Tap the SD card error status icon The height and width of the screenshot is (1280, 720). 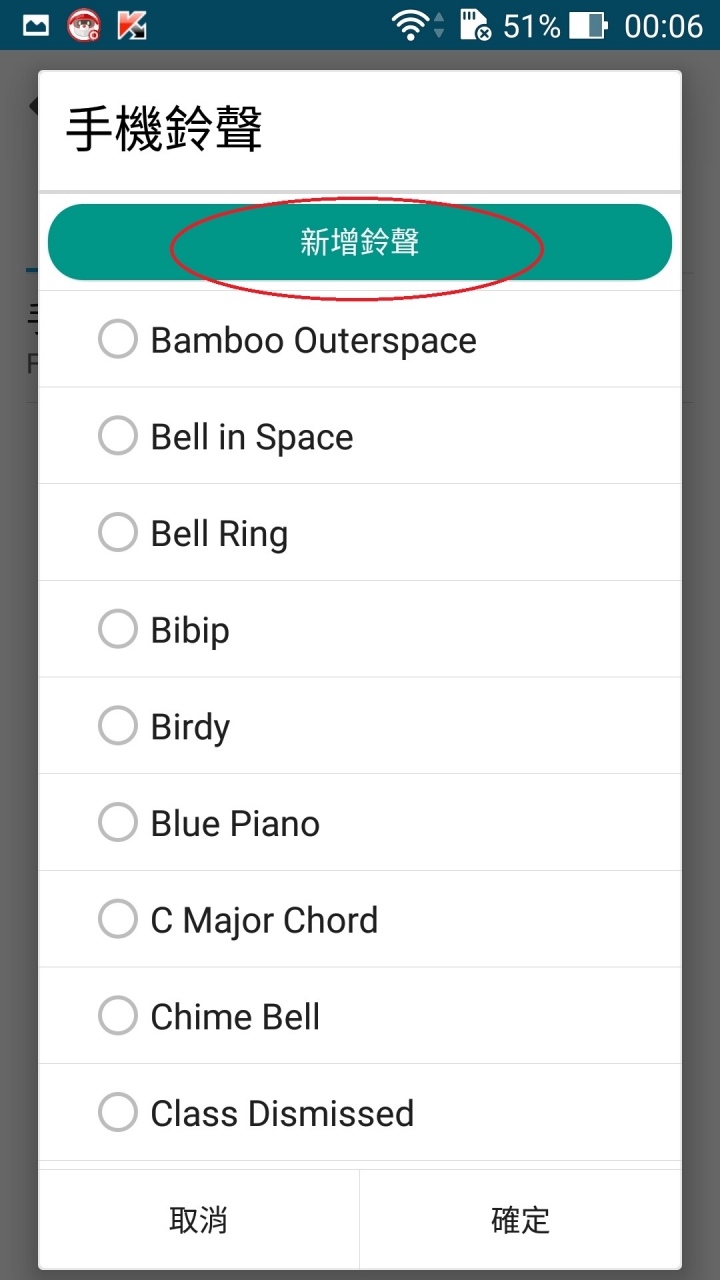(x=475, y=25)
